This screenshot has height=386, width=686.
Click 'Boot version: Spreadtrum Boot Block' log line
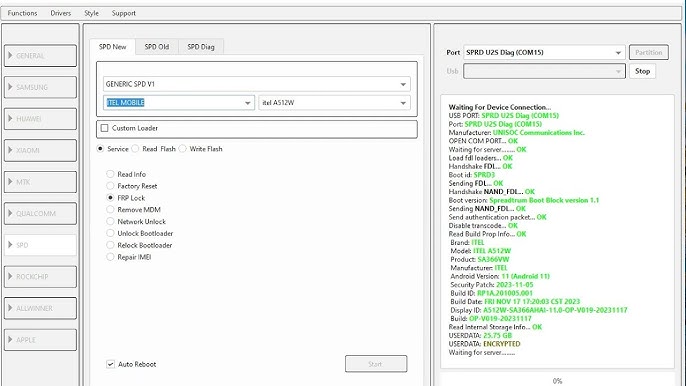tap(524, 200)
